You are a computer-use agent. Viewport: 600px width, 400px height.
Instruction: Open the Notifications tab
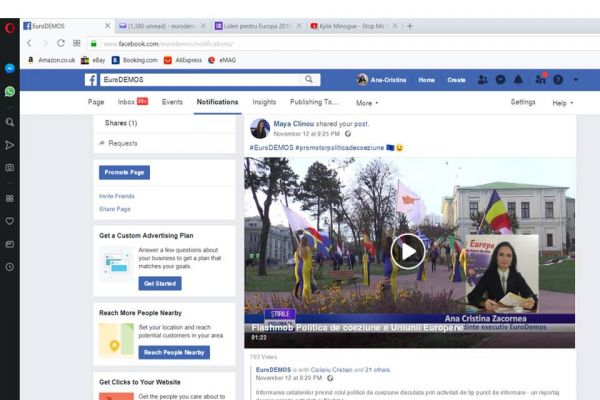tap(217, 102)
